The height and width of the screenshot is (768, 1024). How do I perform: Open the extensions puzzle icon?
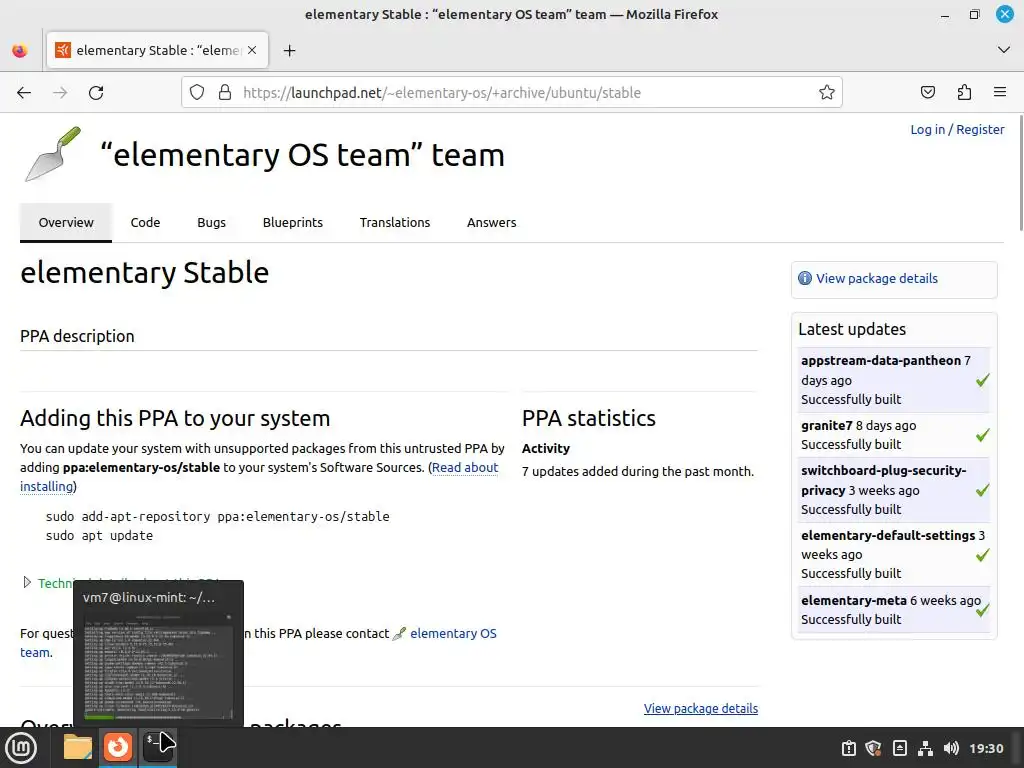(964, 93)
